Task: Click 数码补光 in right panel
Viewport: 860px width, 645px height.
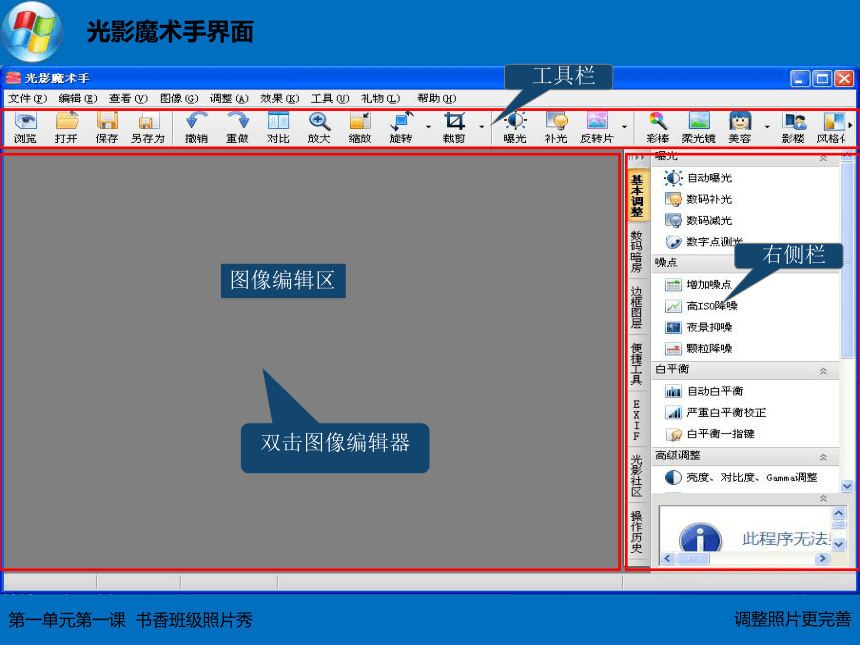Action: 698,199
